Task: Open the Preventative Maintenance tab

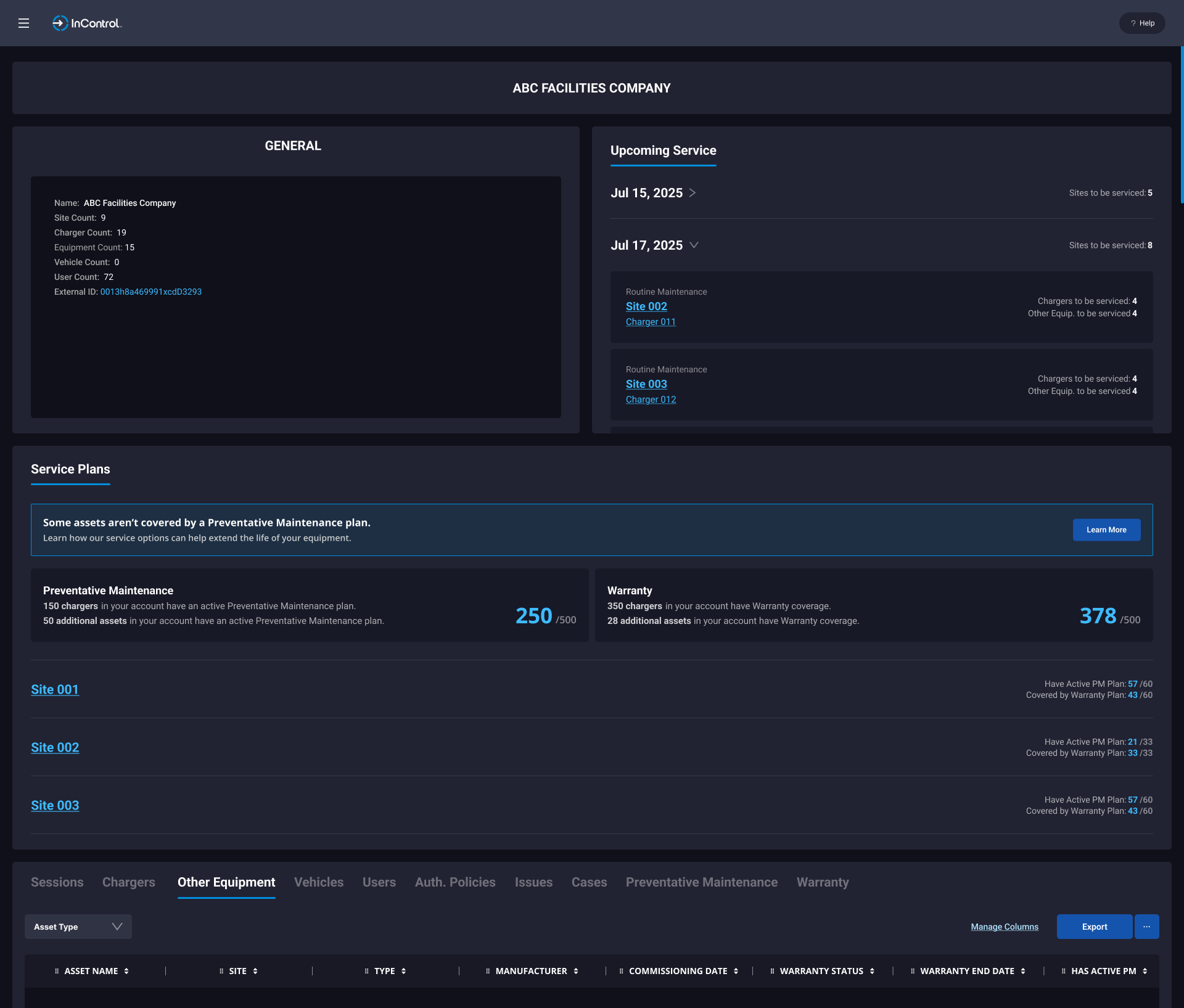Action: [x=702, y=882]
